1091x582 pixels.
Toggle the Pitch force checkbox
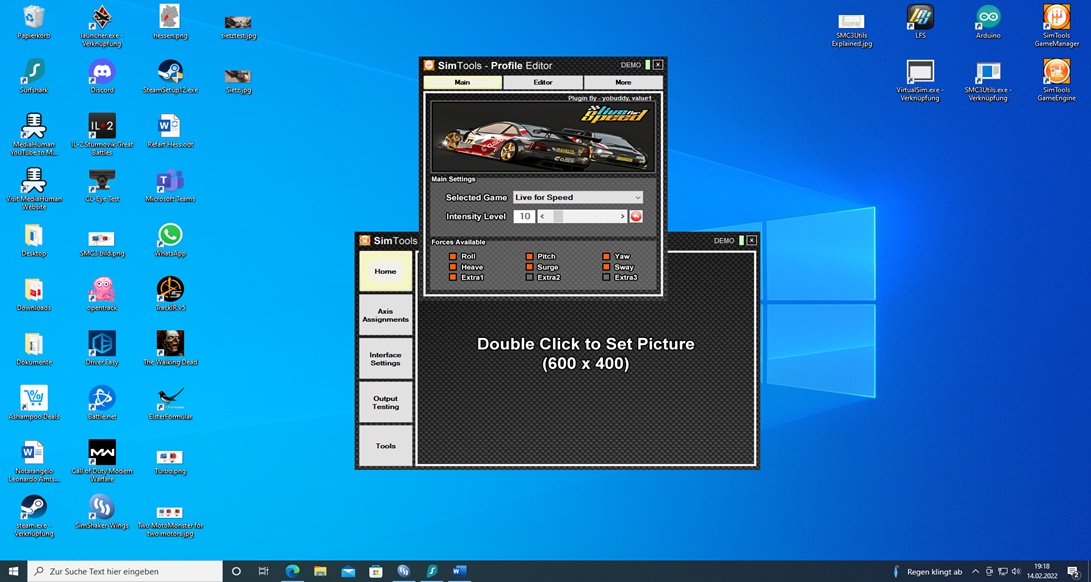(529, 257)
